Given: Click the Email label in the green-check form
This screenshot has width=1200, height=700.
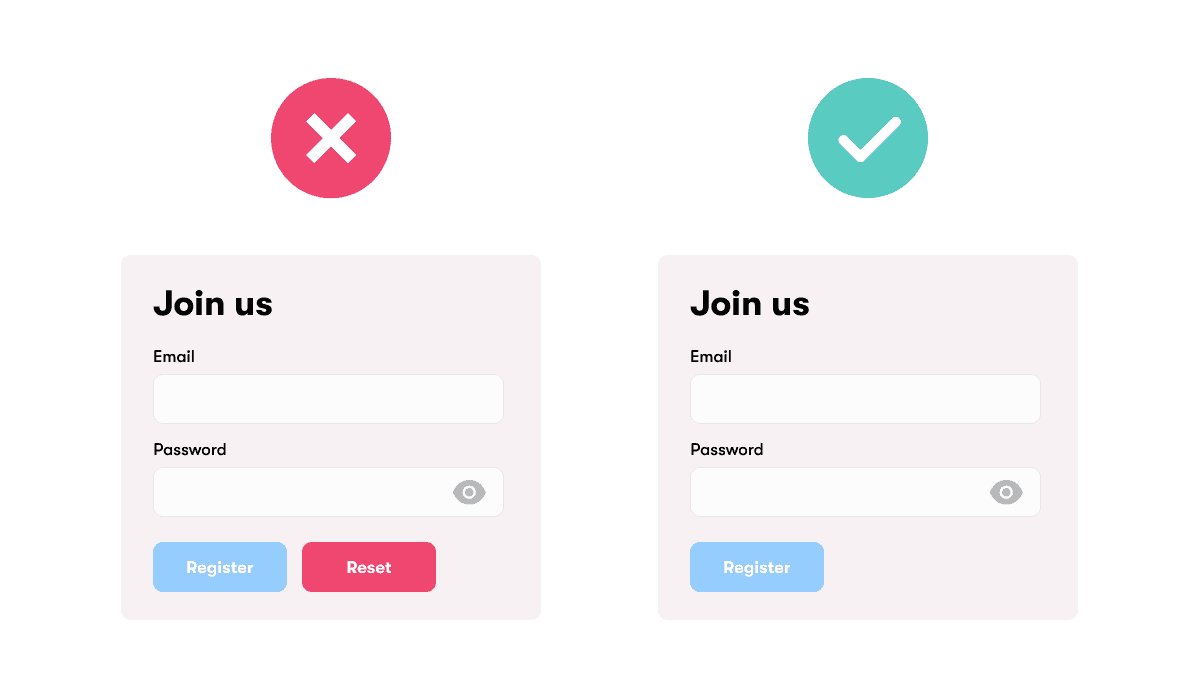Looking at the screenshot, I should (x=711, y=357).
